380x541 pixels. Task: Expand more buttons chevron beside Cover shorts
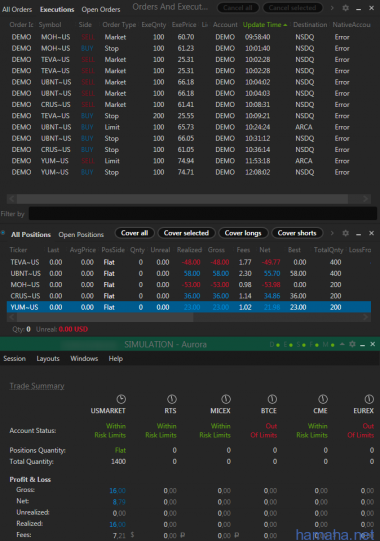(332, 233)
